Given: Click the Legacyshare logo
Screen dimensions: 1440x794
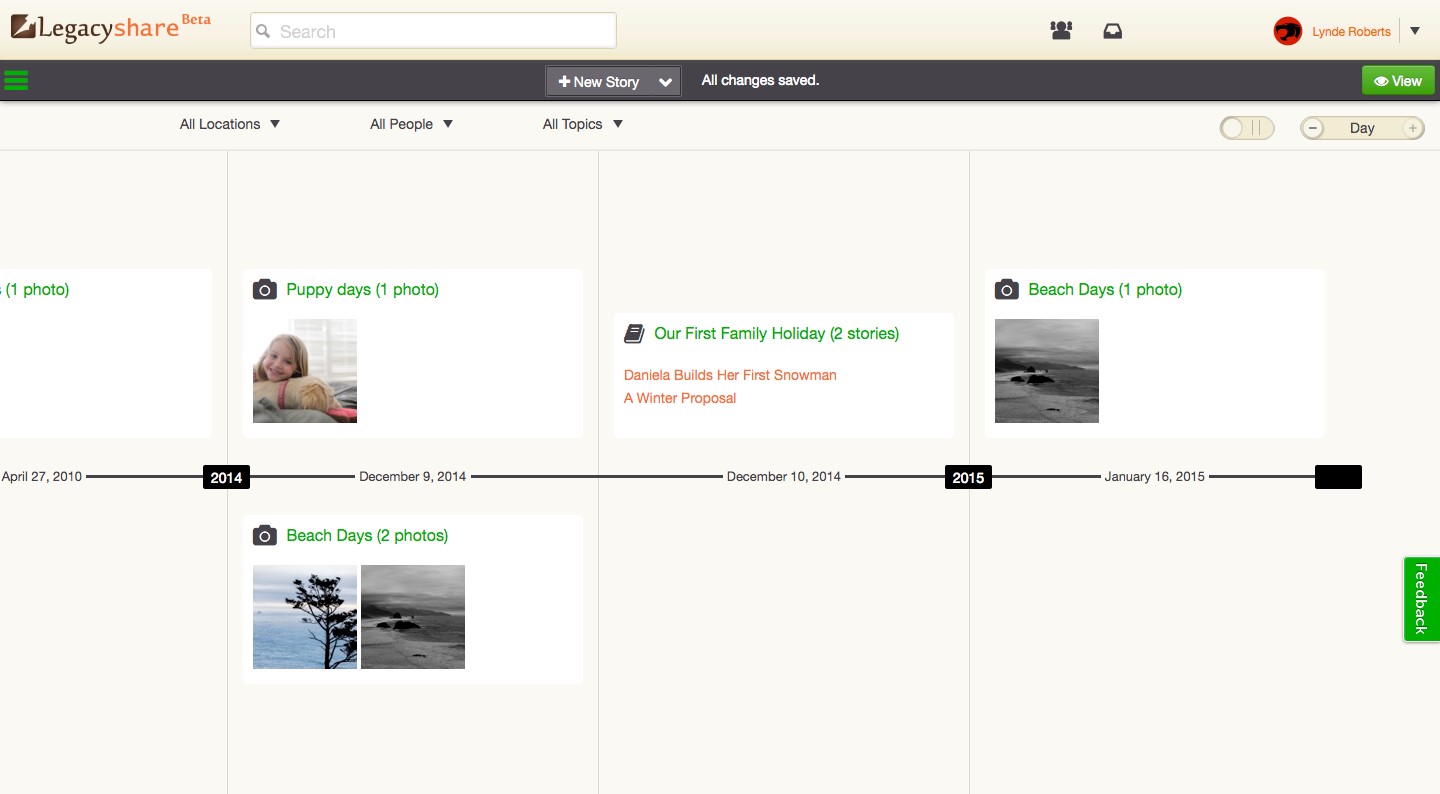Looking at the screenshot, I should pos(95,27).
